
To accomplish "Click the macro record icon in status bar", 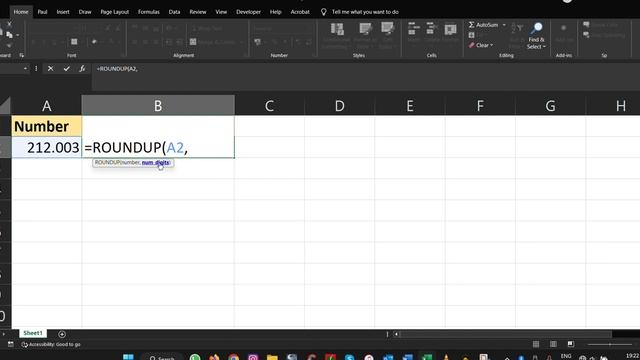I will pos(11,344).
